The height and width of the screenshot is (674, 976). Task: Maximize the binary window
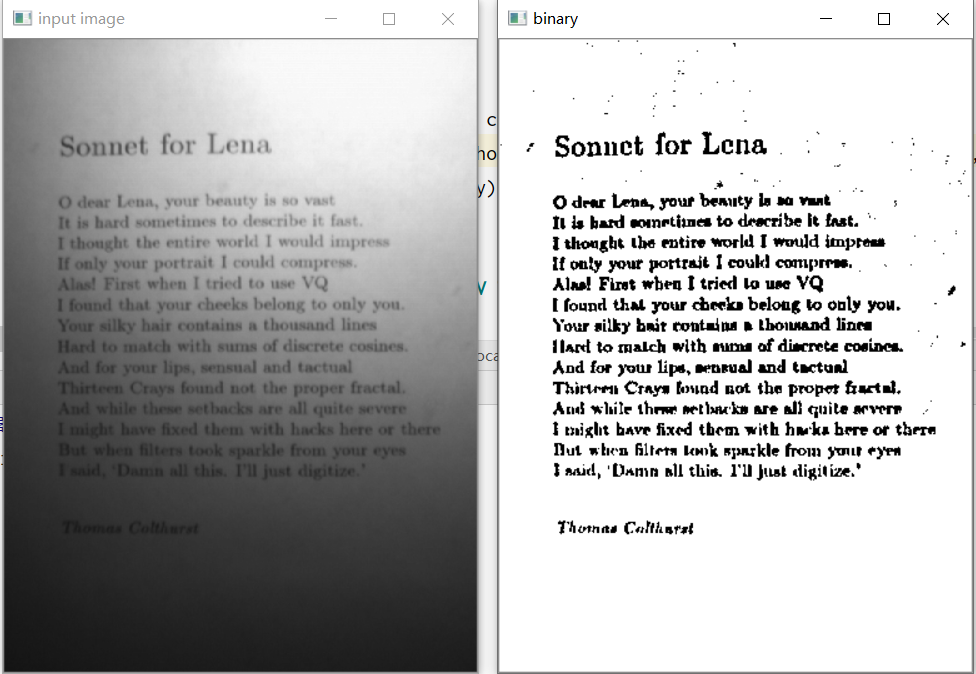(x=884, y=19)
